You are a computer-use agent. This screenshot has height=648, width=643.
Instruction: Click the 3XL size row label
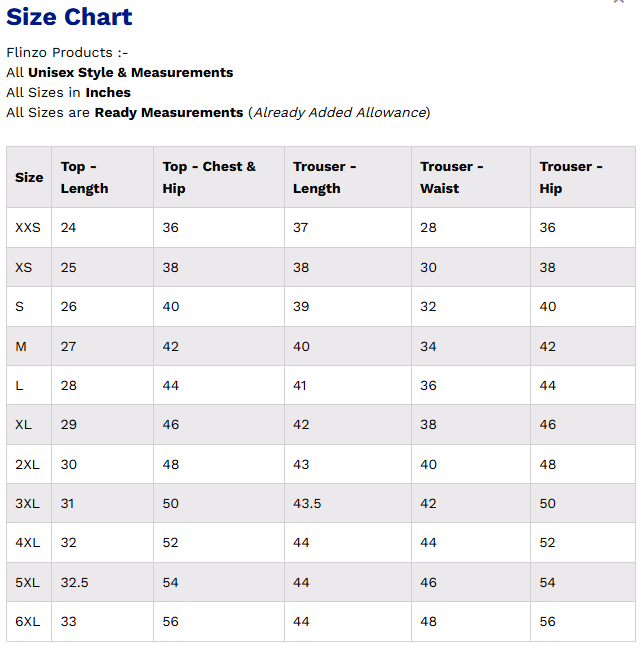28,504
